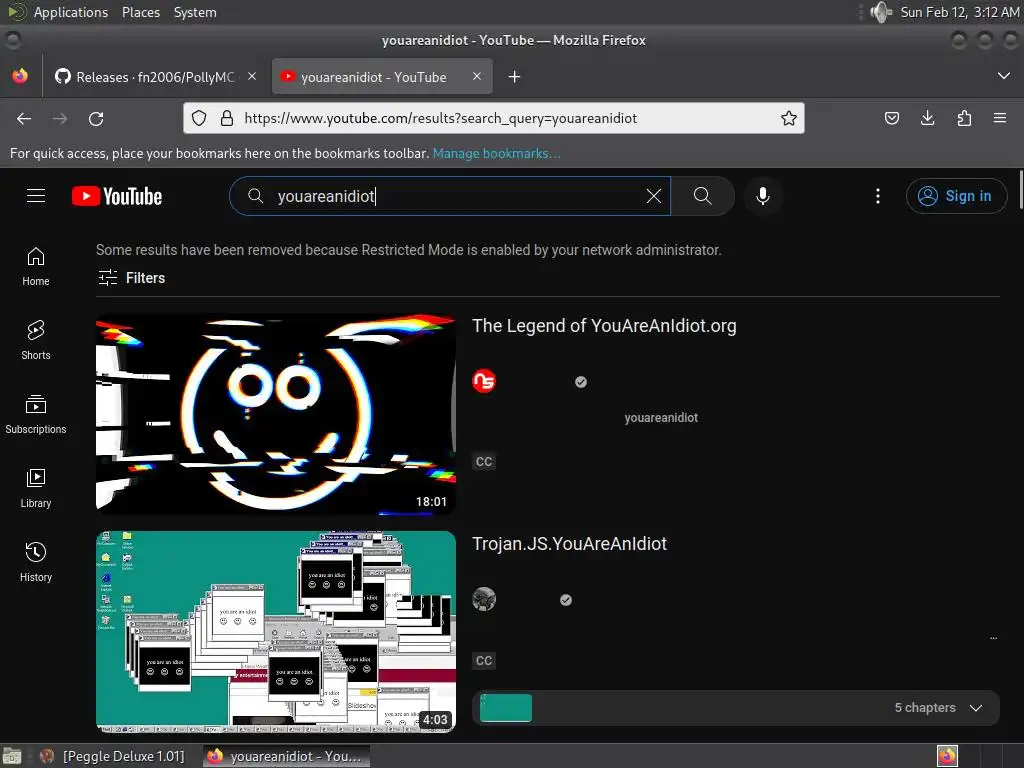Go back with Firefox back arrow

click(24, 118)
